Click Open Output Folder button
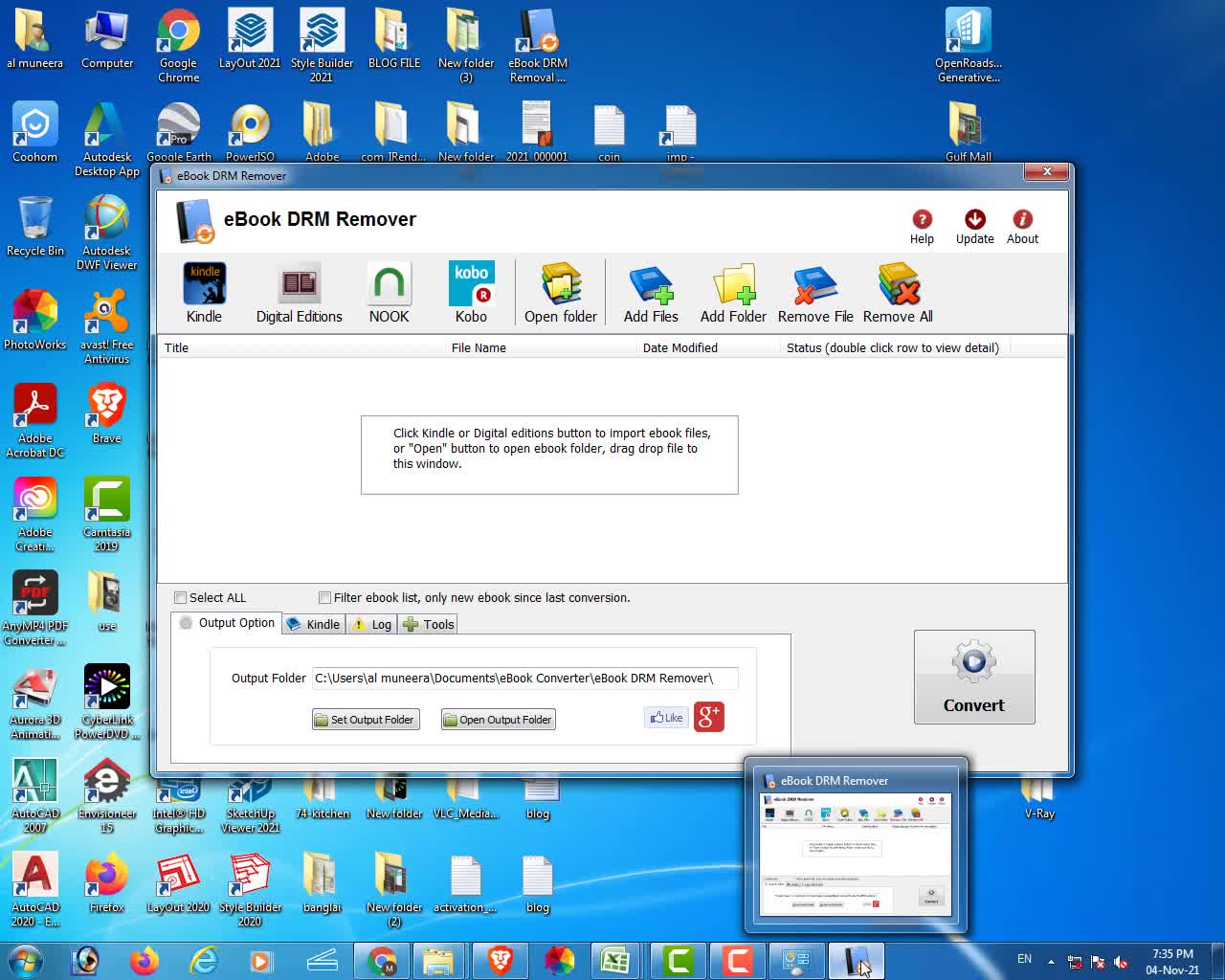 coord(499,720)
